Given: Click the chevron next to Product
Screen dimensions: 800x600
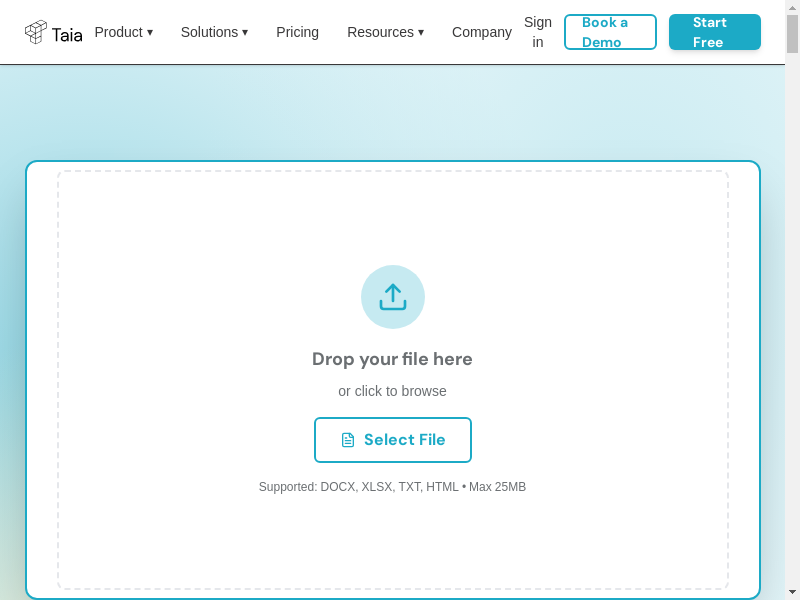Looking at the screenshot, I should [150, 32].
